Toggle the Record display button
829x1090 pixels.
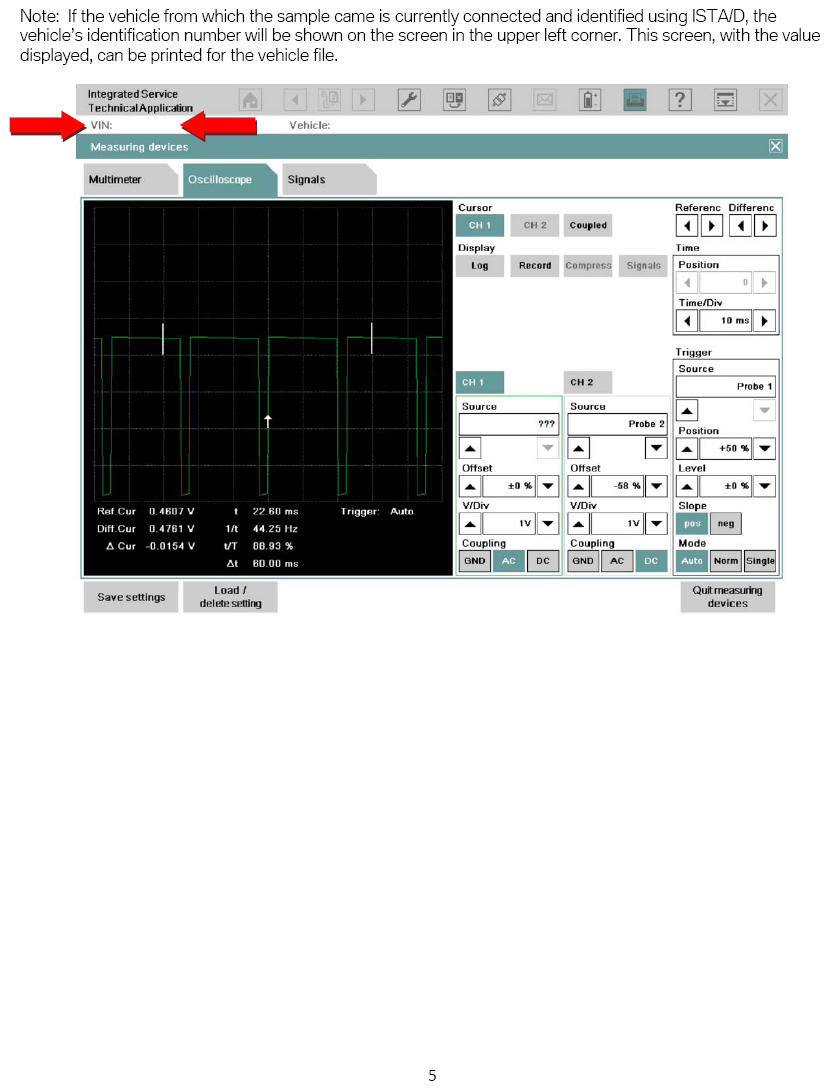click(x=534, y=266)
